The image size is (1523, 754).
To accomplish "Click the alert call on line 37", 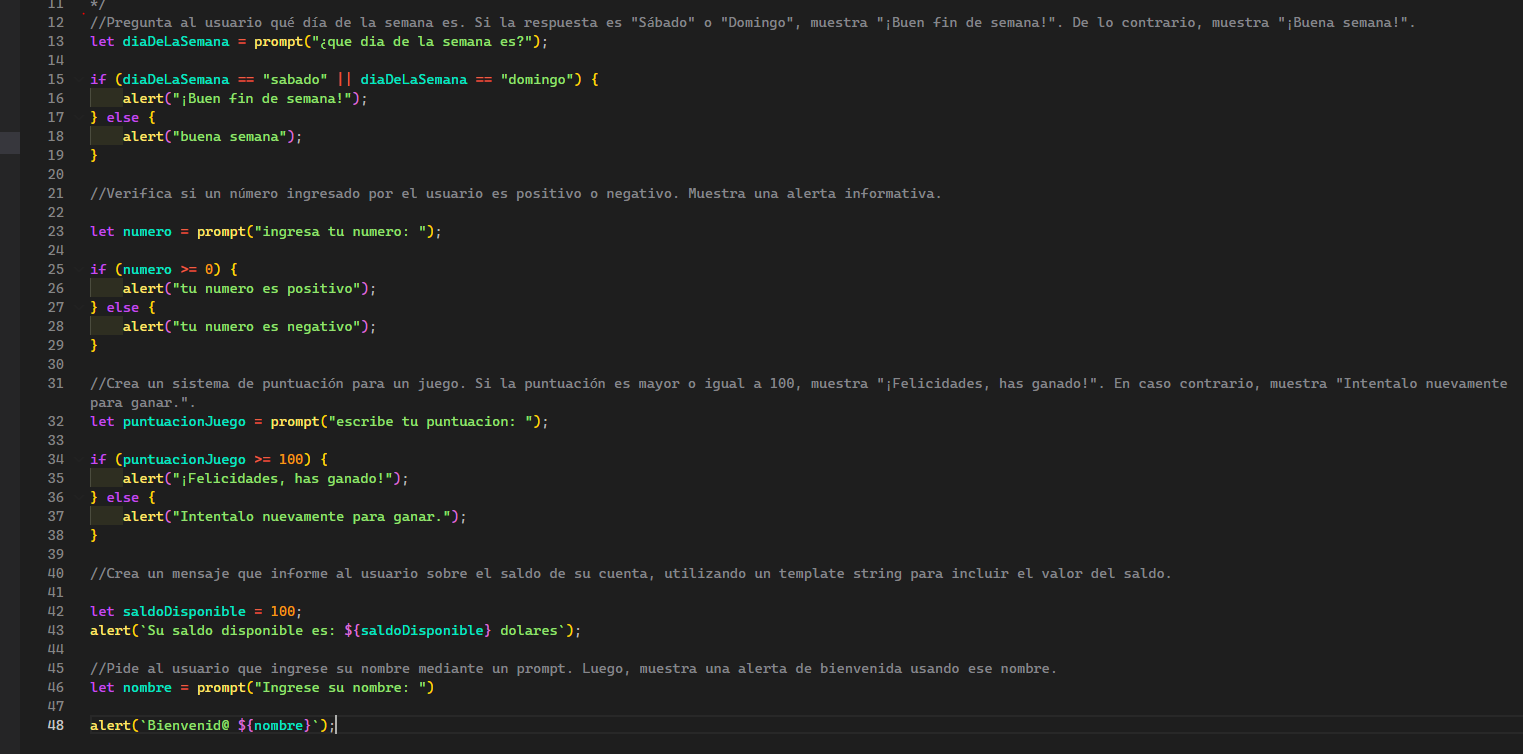I will point(295,516).
